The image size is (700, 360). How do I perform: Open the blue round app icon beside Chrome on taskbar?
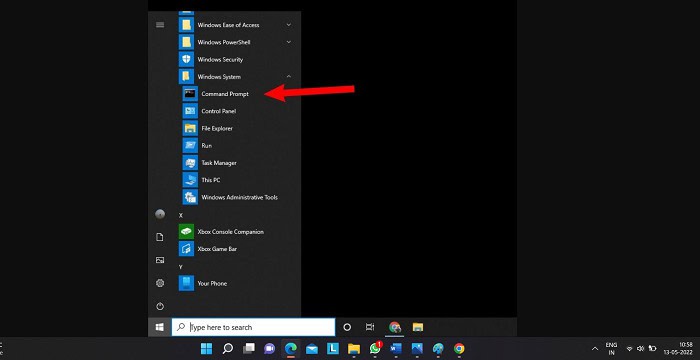point(438,348)
